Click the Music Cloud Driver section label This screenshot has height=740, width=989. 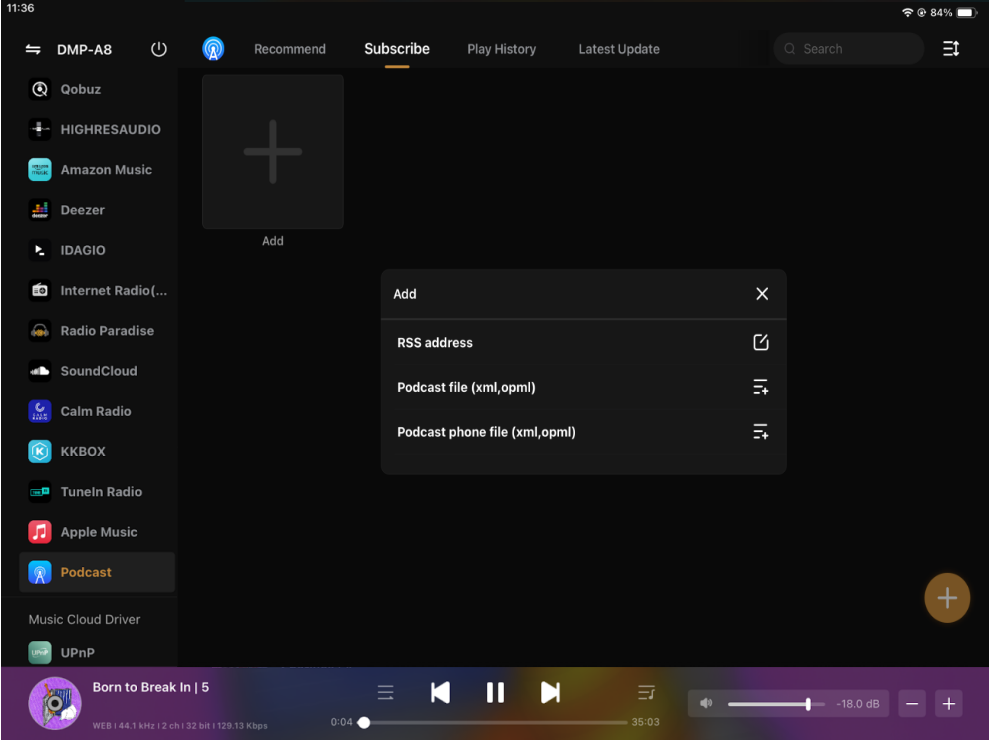[85, 620]
